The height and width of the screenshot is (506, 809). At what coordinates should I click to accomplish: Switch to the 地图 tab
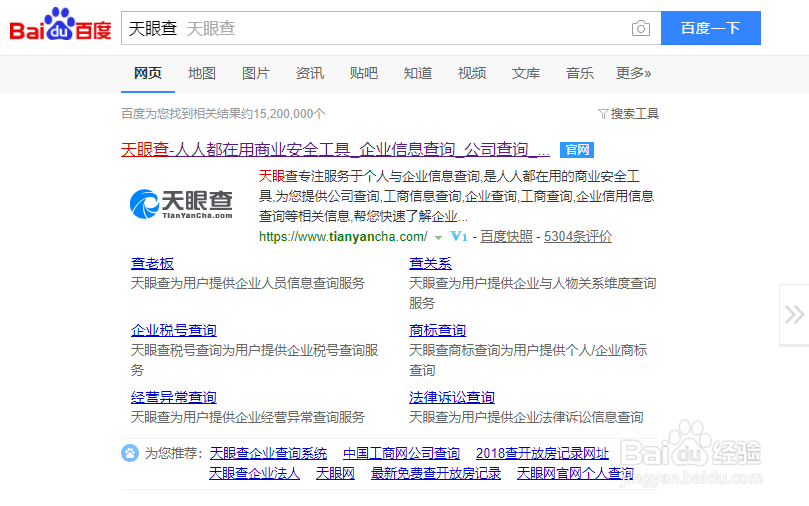tap(202, 73)
